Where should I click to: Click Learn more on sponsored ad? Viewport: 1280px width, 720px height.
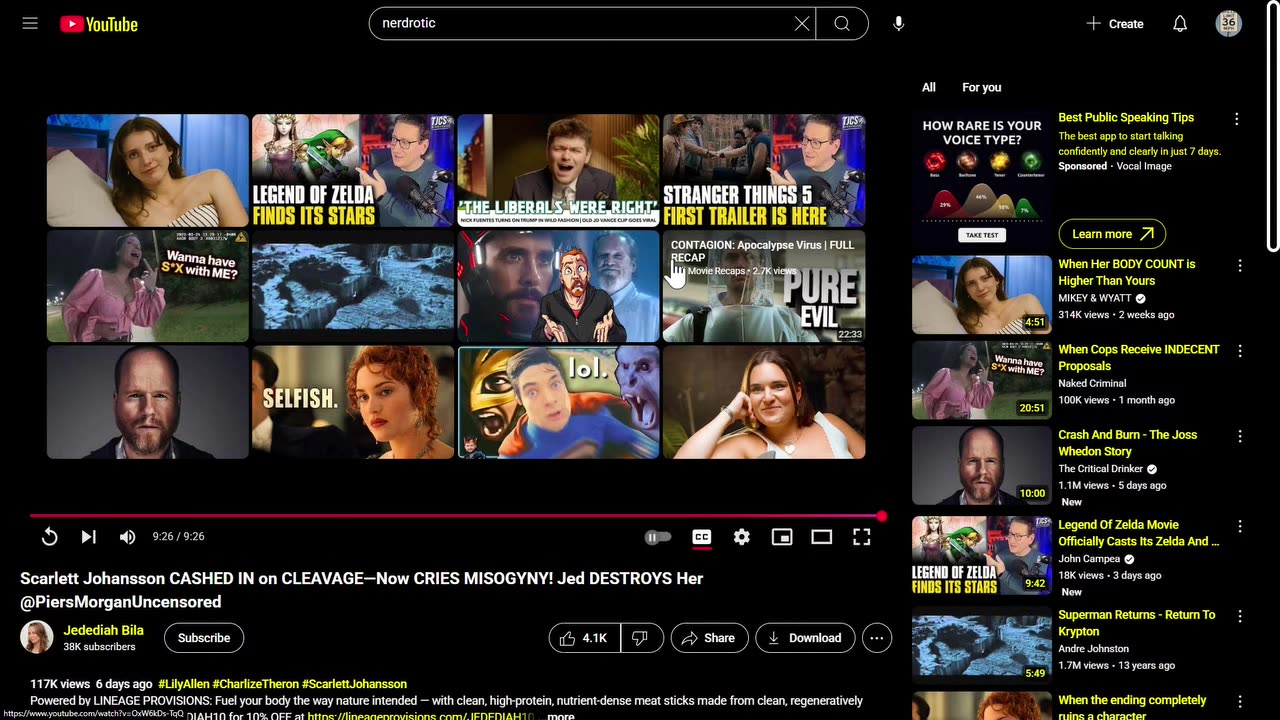(1112, 234)
